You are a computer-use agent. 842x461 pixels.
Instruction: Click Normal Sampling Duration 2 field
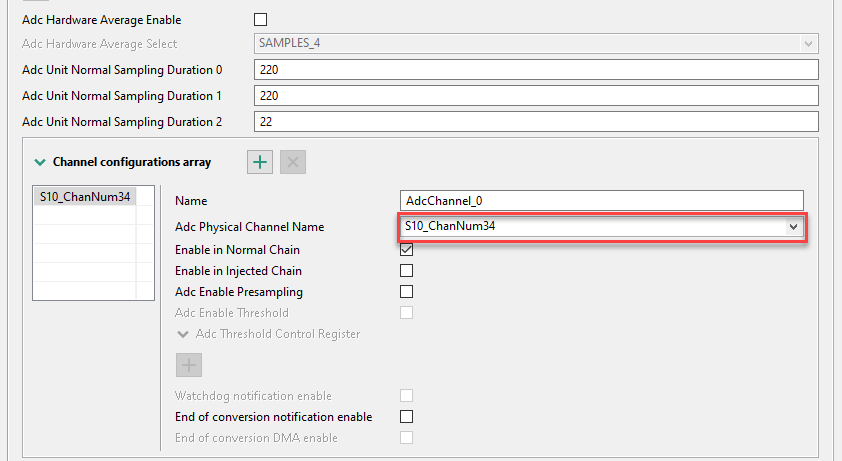pyautogui.click(x=537, y=122)
